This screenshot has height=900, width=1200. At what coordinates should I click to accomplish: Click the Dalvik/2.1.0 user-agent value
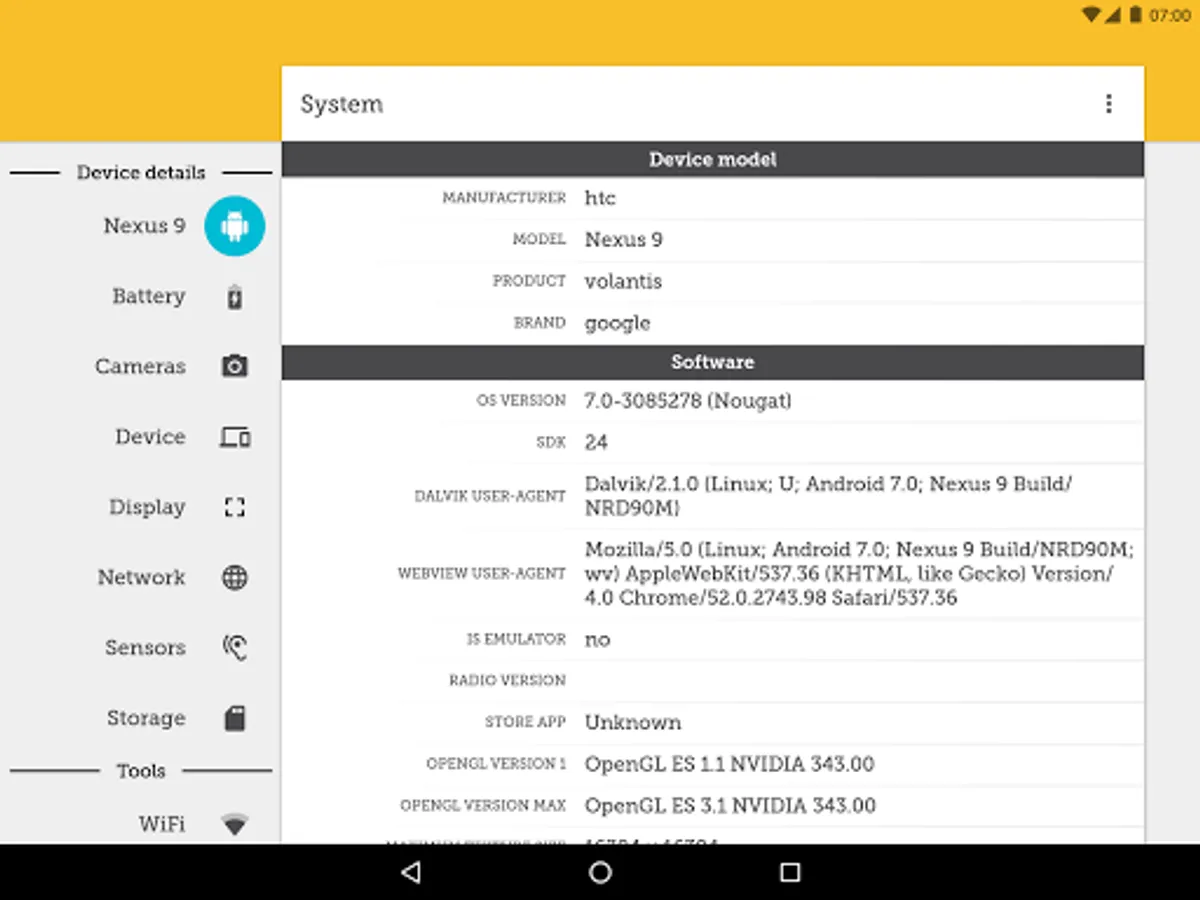pos(828,496)
